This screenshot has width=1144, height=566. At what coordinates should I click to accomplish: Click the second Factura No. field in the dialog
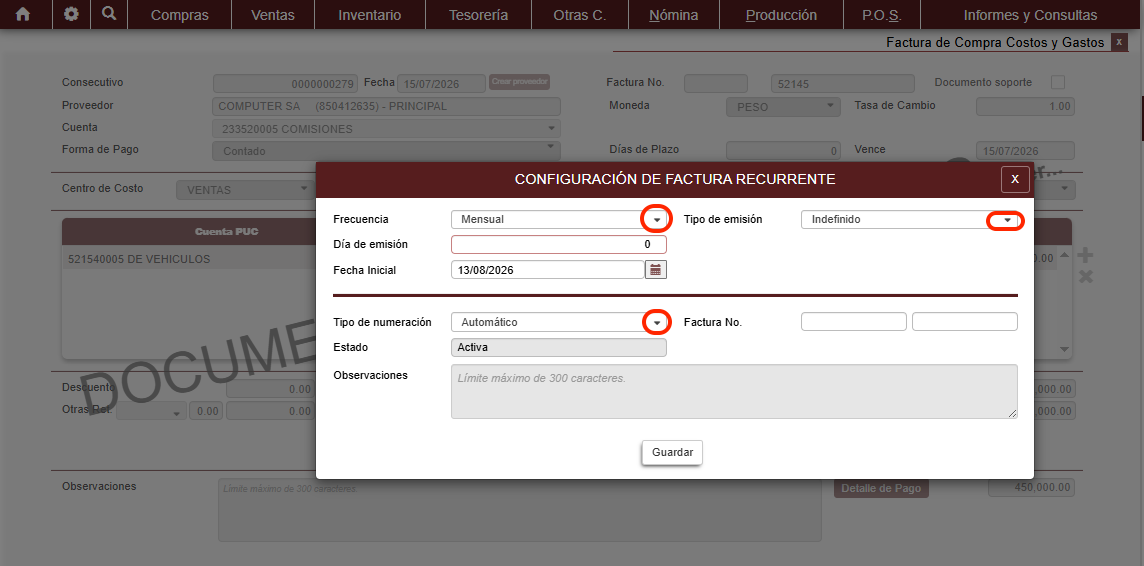pyautogui.click(x=965, y=322)
